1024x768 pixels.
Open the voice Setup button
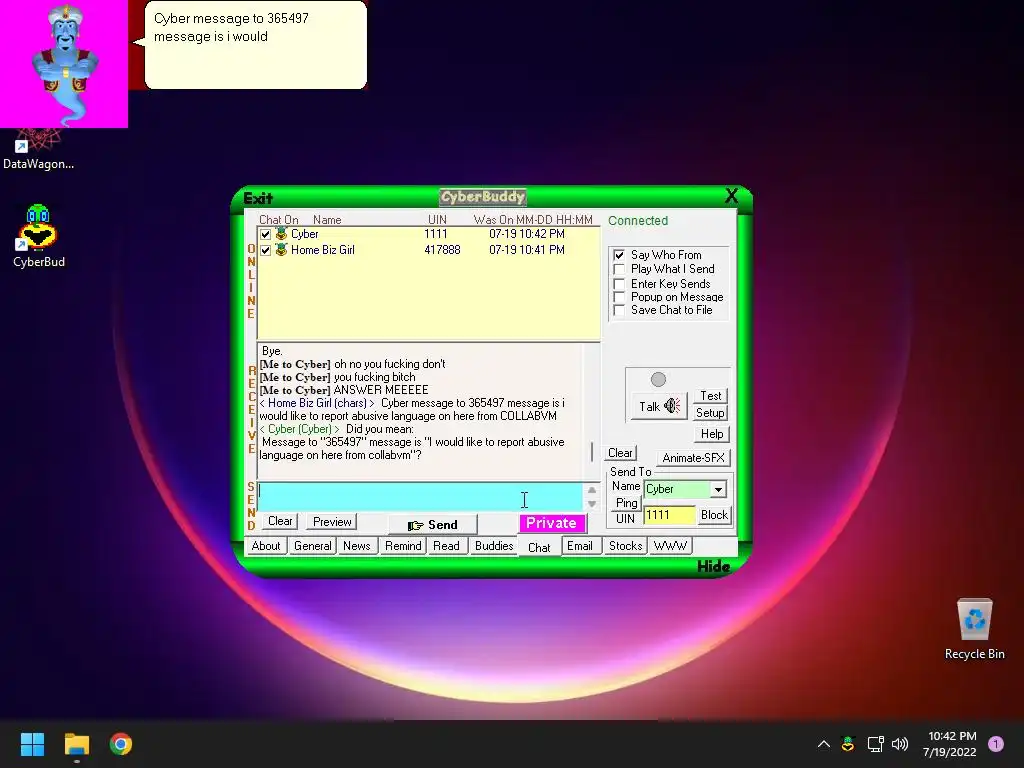[x=710, y=413]
